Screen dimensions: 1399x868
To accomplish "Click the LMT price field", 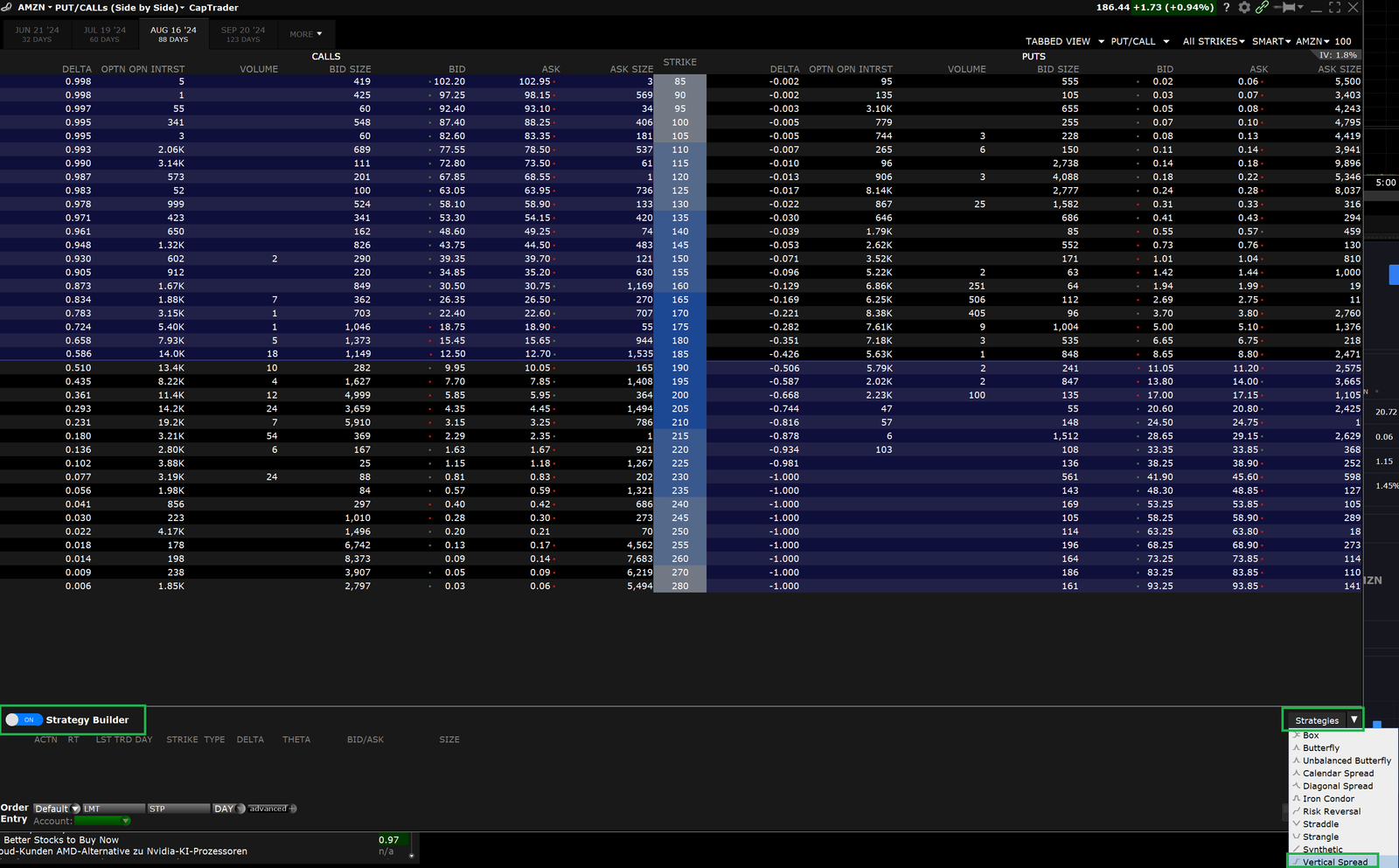I will 113,809.
